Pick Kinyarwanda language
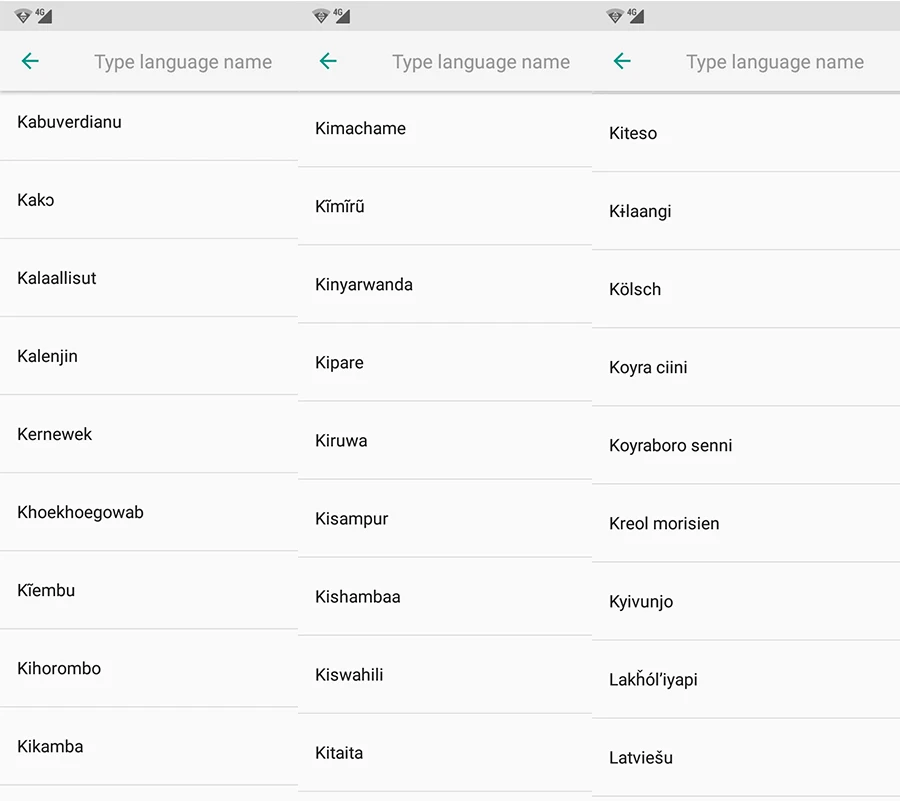The width and height of the screenshot is (900, 801). point(445,284)
